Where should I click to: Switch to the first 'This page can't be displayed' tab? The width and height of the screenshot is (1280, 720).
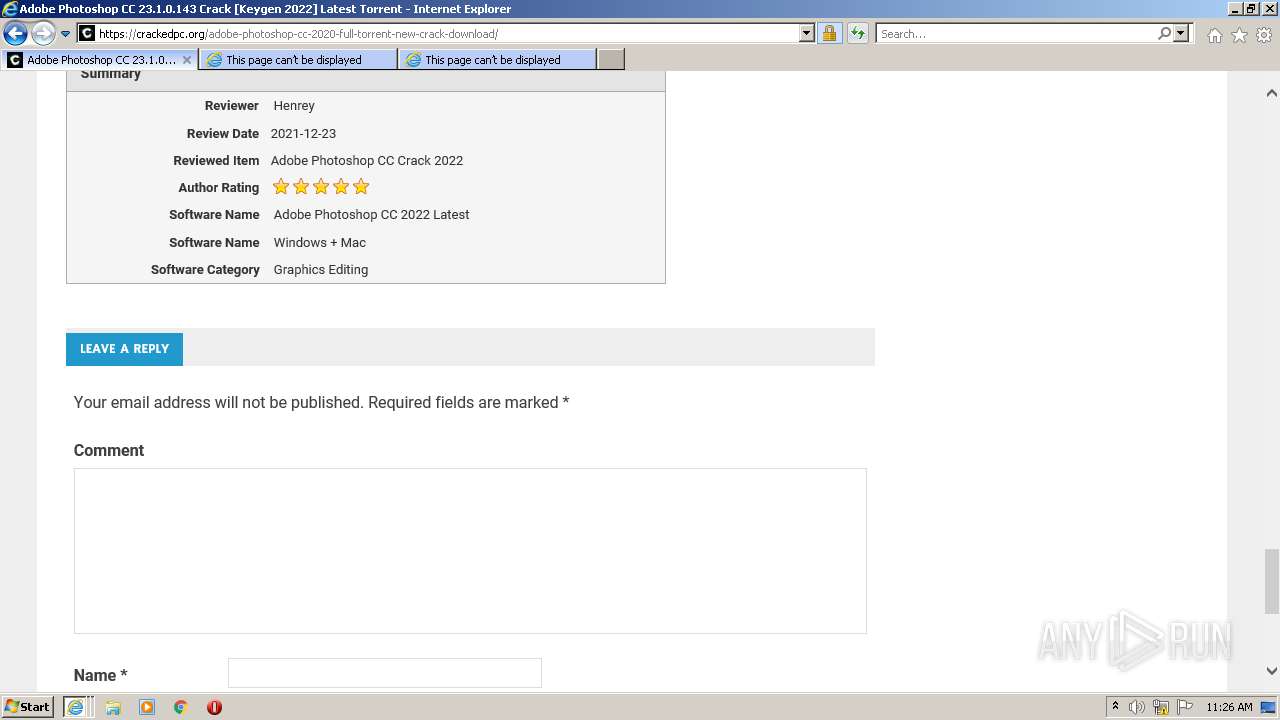(x=297, y=60)
